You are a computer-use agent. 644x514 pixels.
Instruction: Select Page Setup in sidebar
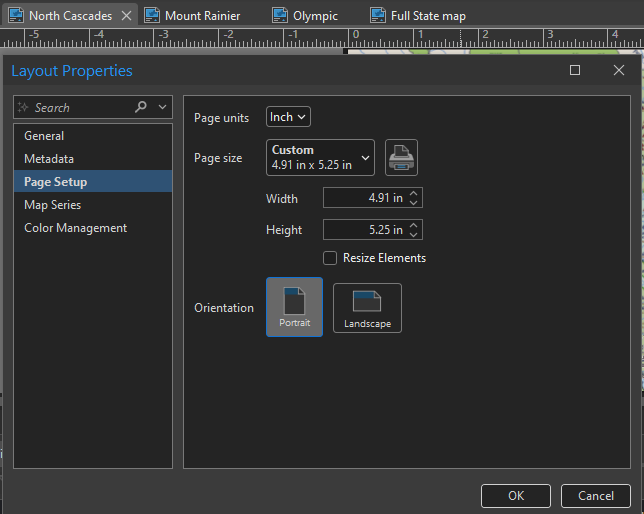point(93,182)
